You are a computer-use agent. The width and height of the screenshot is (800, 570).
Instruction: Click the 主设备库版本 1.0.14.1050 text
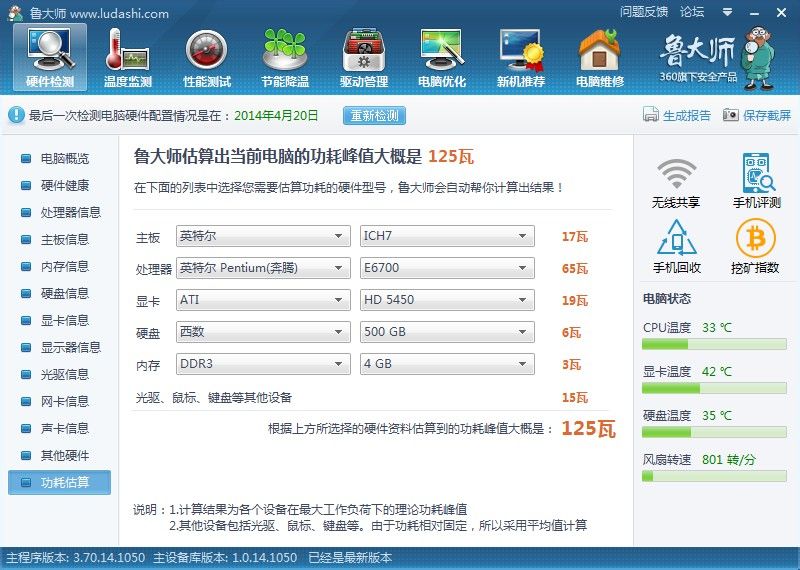(225, 558)
